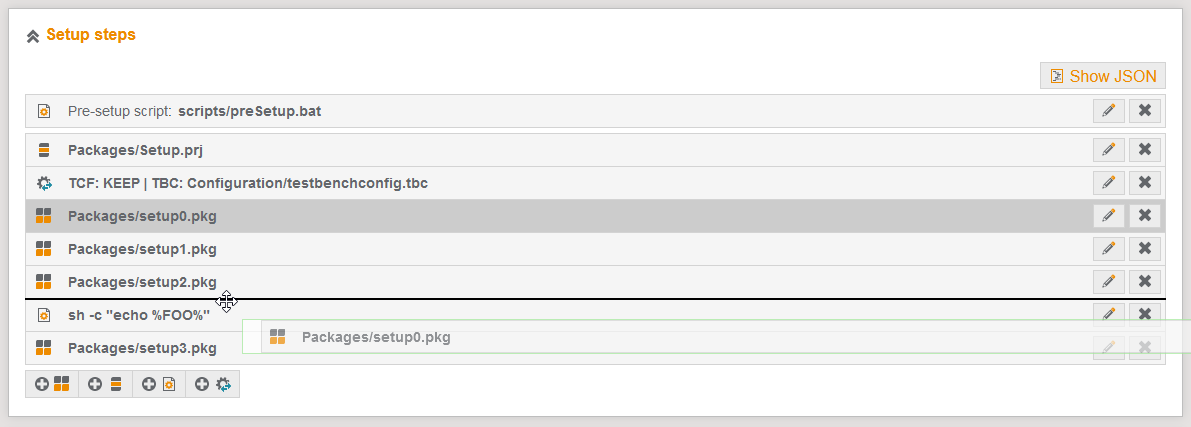The width and height of the screenshot is (1191, 427).
Task: Edit the Packages/setup1.pkg step
Action: [x=1108, y=249]
